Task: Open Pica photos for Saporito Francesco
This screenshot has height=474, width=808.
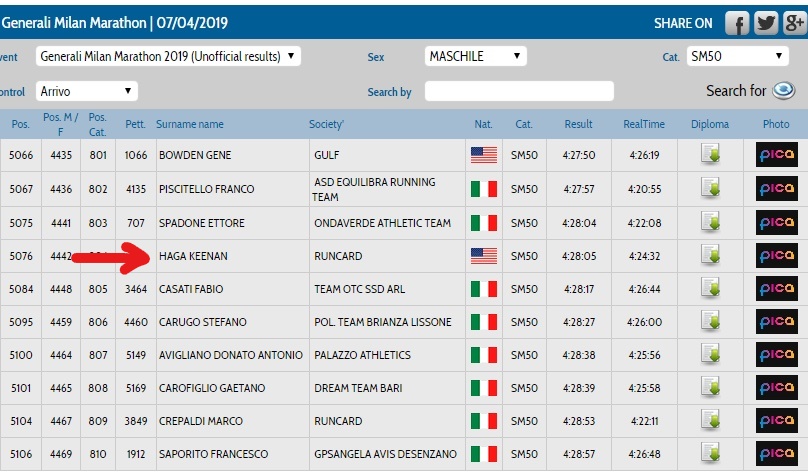Action: pyautogui.click(x=777, y=453)
